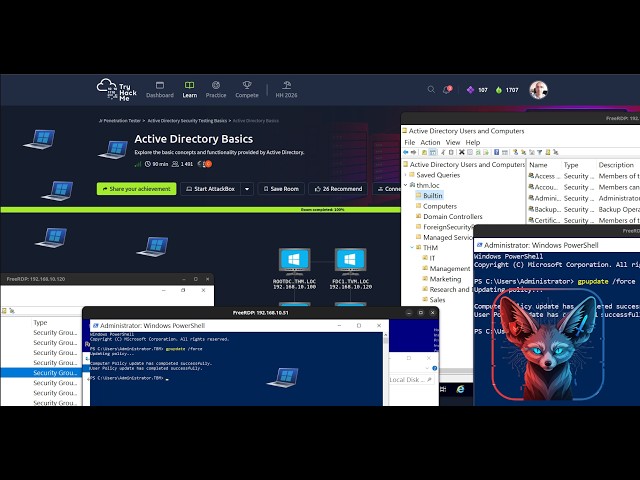Click the Cut scissors icon in ADUC toolbar
This screenshot has width=640, height=480.
pyautogui.click(x=443, y=152)
